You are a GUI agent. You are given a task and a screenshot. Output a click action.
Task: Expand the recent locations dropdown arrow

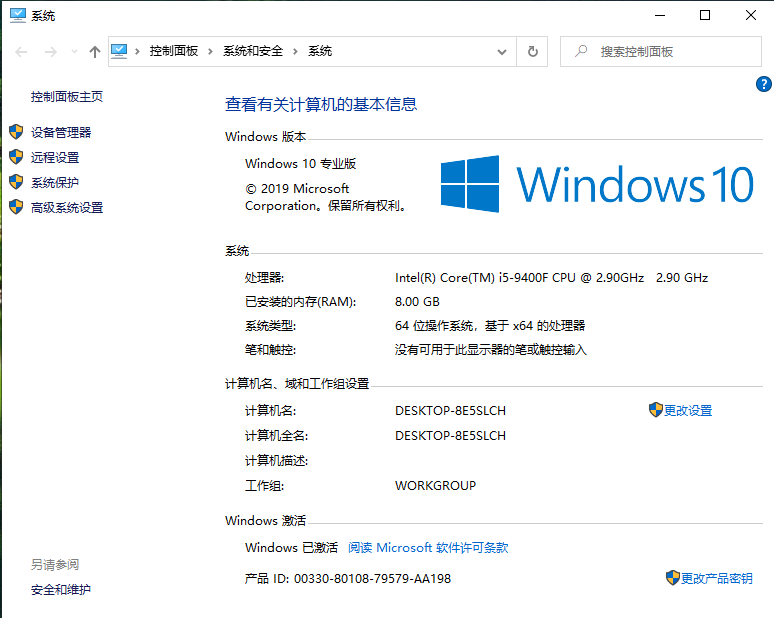click(x=73, y=52)
